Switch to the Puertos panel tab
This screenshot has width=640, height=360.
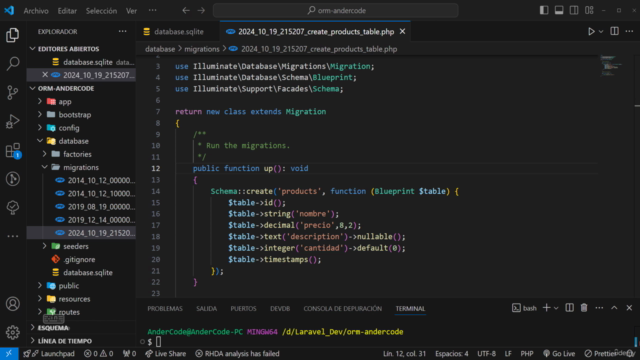(243, 309)
